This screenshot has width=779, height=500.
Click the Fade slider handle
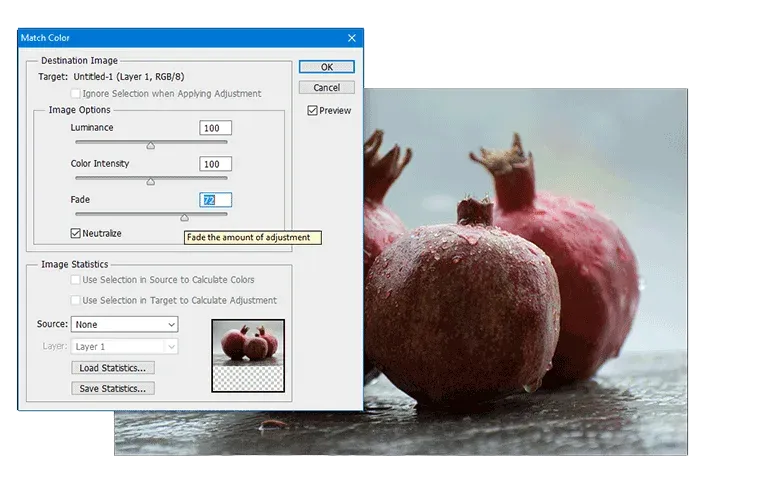184,218
